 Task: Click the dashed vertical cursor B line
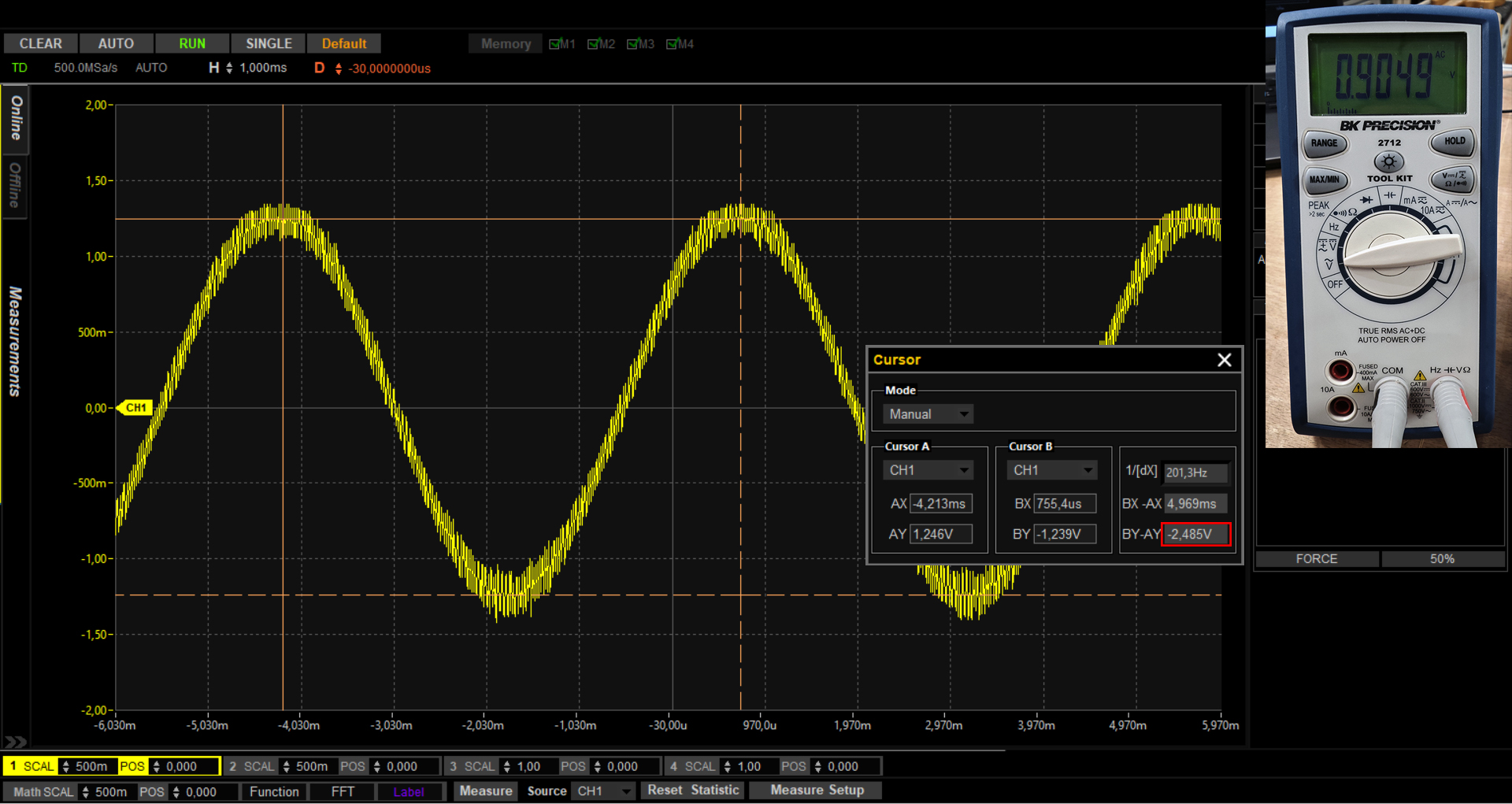click(740, 407)
